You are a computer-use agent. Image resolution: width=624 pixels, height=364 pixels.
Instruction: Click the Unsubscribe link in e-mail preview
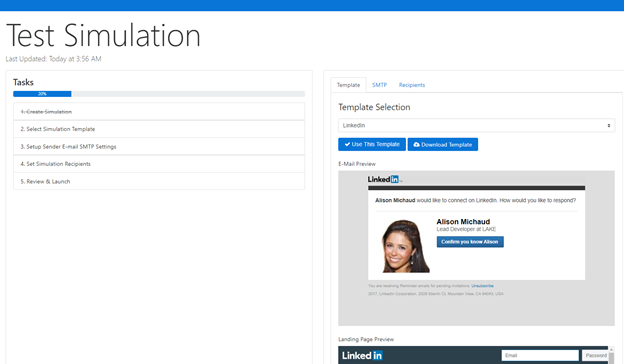(x=482, y=286)
